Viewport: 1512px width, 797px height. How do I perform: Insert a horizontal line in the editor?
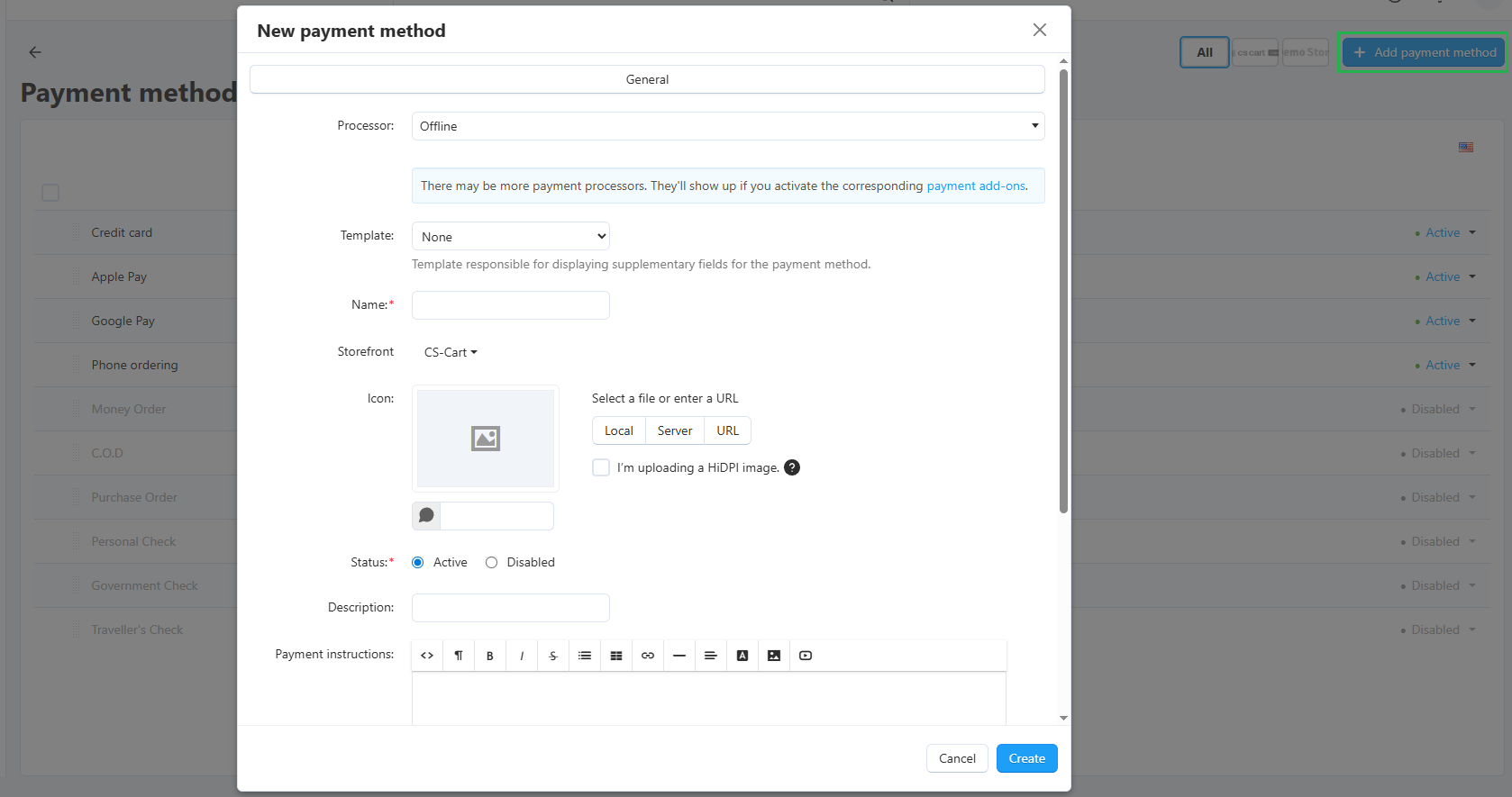[679, 656]
